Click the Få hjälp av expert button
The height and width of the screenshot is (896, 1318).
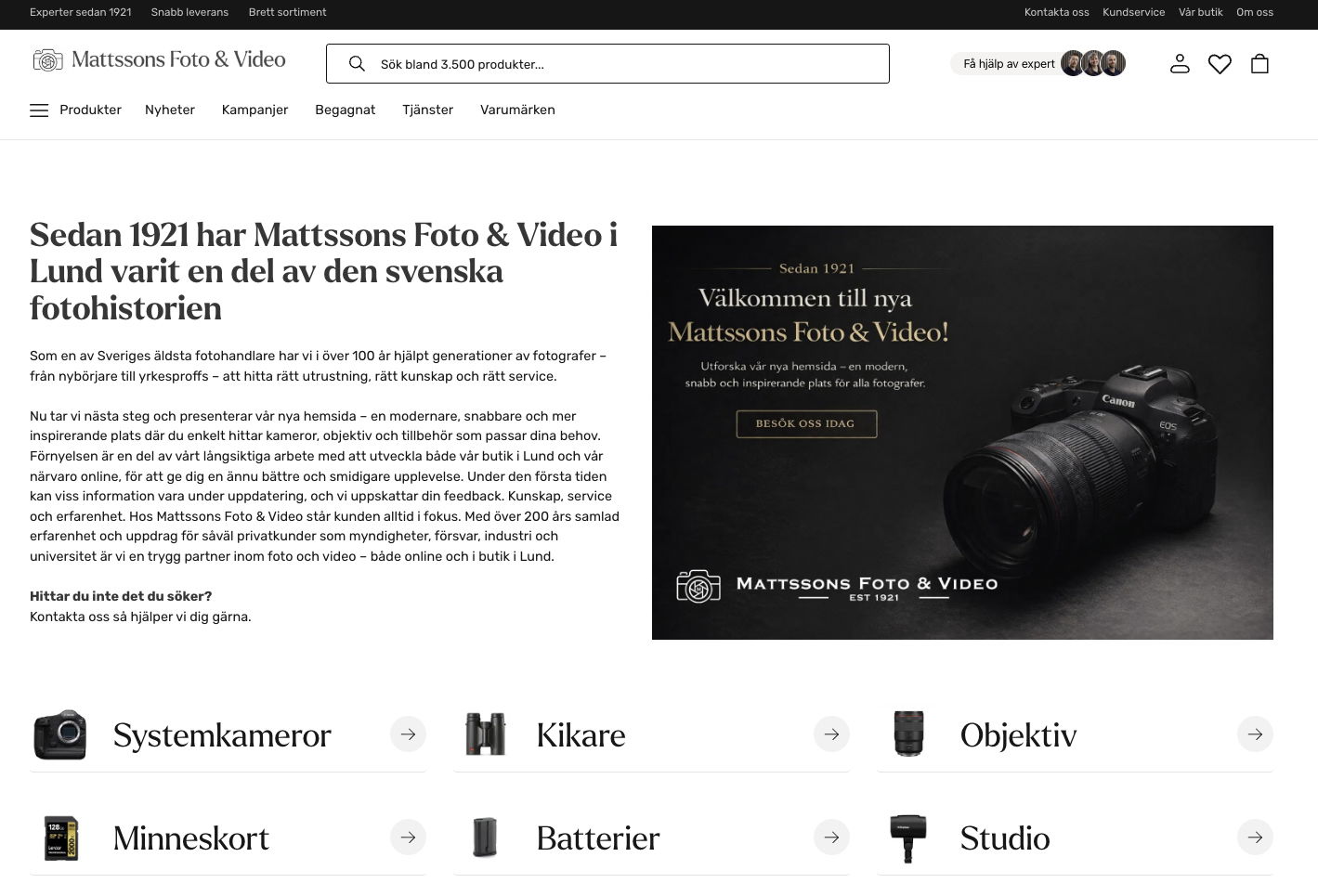coord(1038,63)
